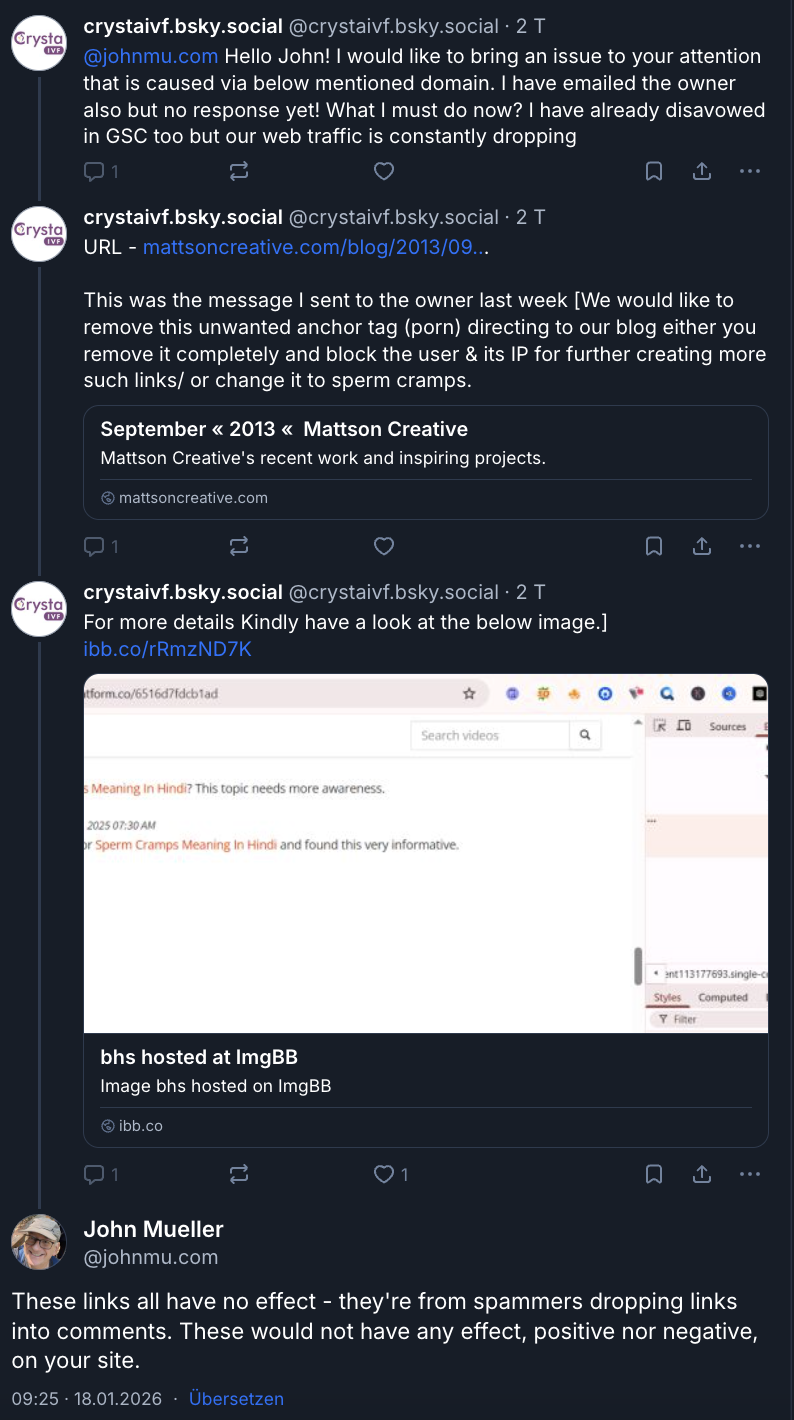This screenshot has height=1420, width=794.
Task: Open John Mueller's profile avatar
Action: click(x=39, y=1242)
